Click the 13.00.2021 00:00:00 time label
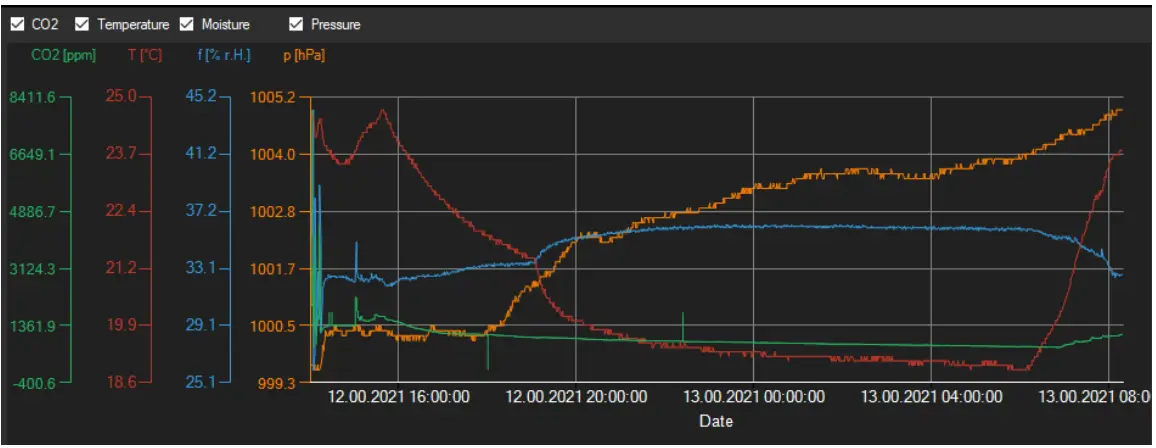The height and width of the screenshot is (448, 1156). (x=753, y=397)
